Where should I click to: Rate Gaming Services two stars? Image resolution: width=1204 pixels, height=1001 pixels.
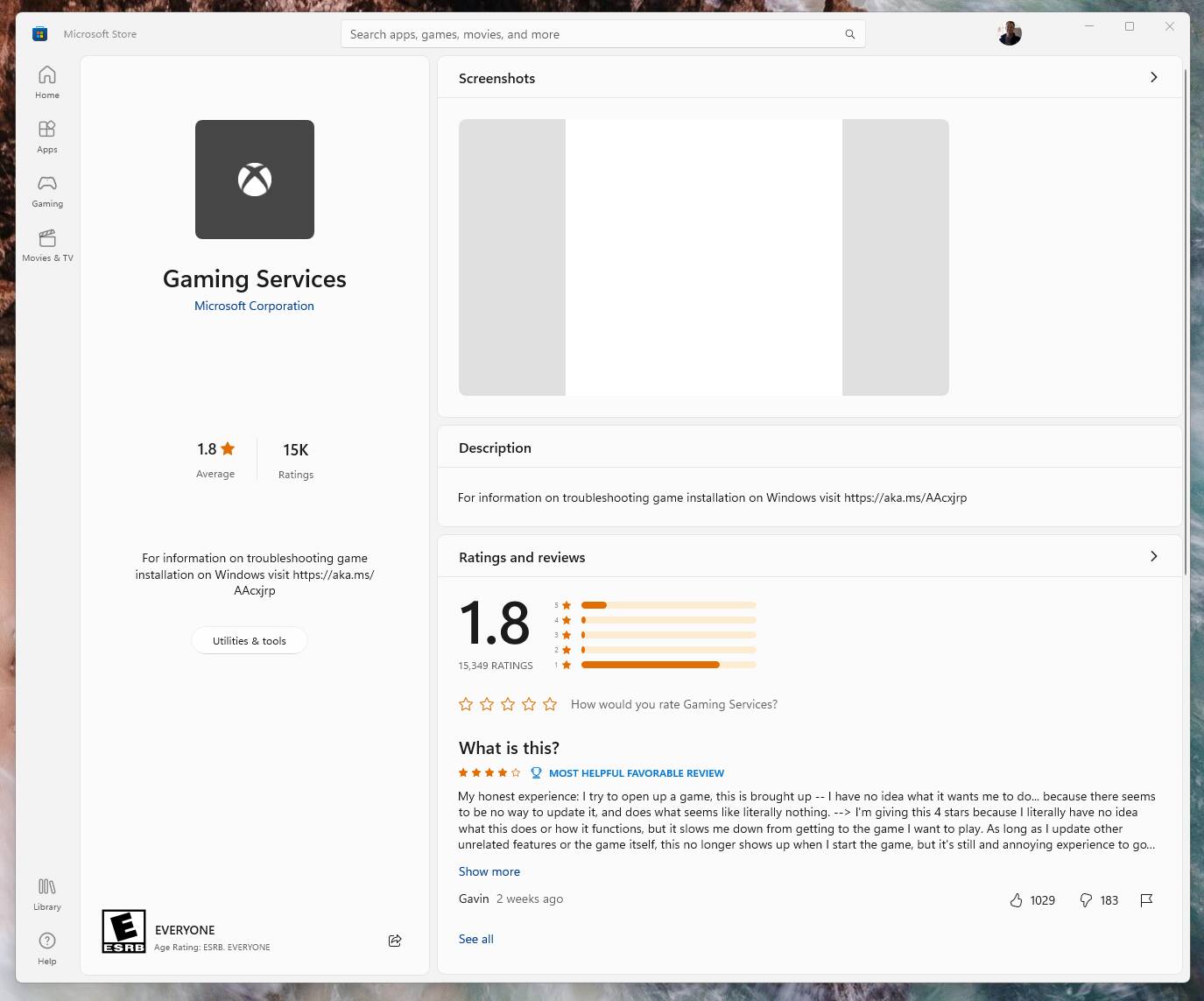click(487, 704)
